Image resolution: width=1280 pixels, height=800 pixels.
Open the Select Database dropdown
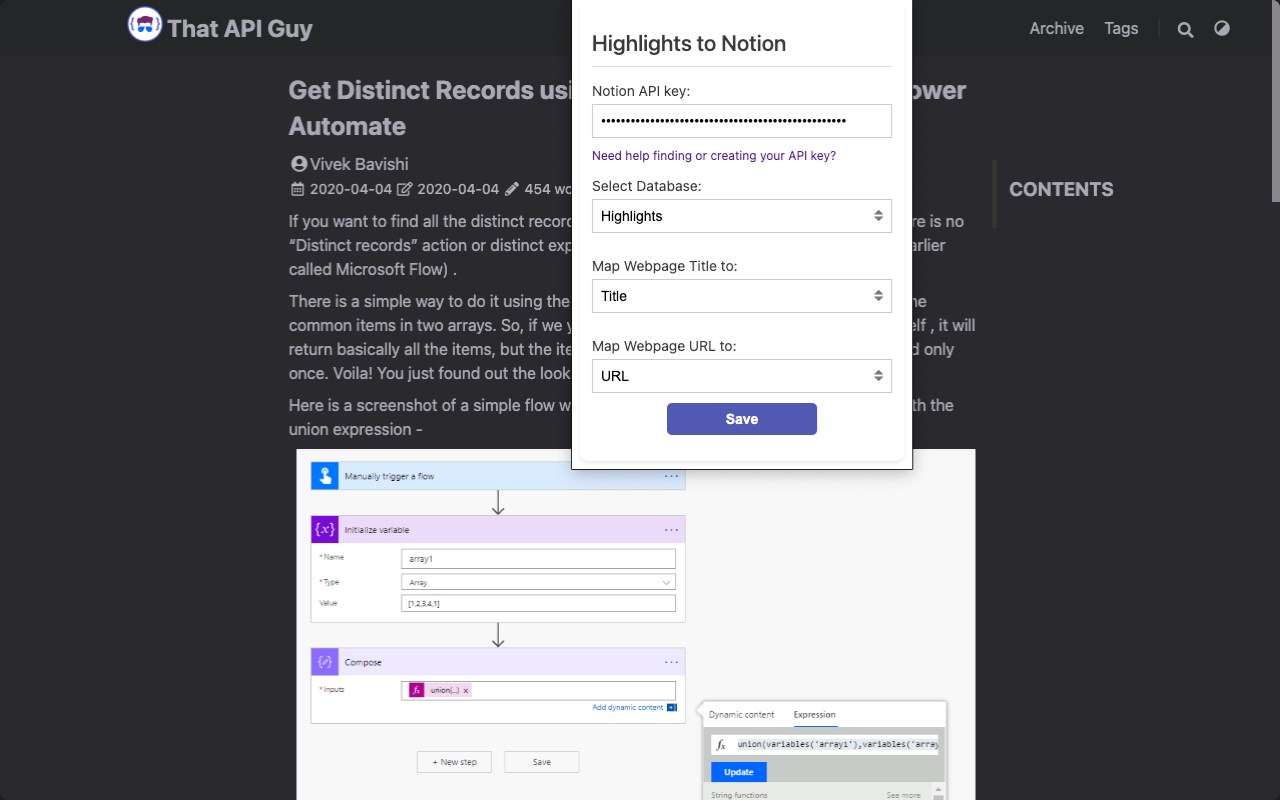[742, 216]
